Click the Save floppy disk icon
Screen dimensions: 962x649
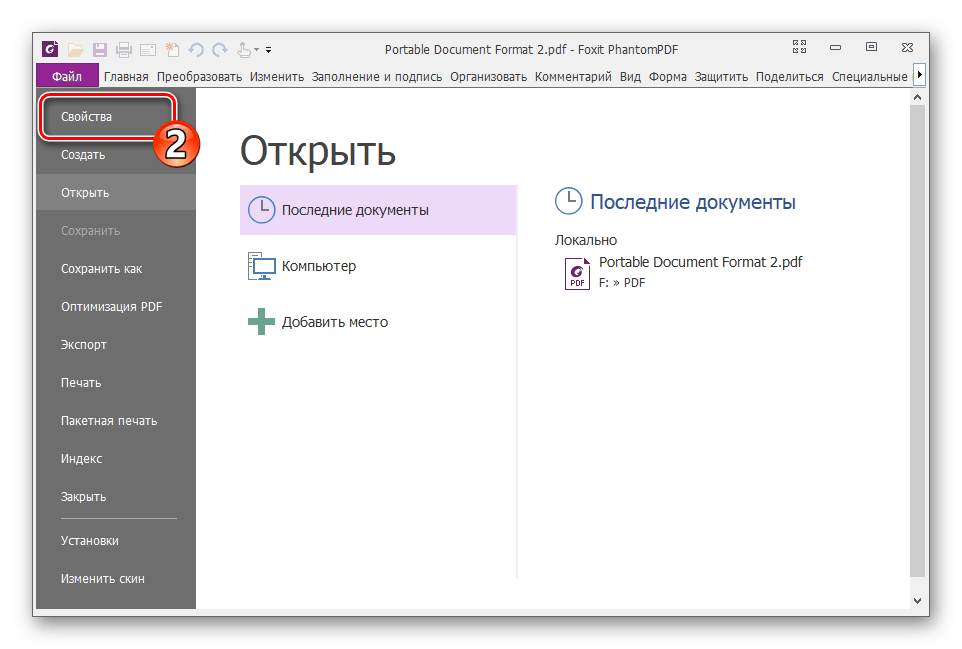coord(100,49)
